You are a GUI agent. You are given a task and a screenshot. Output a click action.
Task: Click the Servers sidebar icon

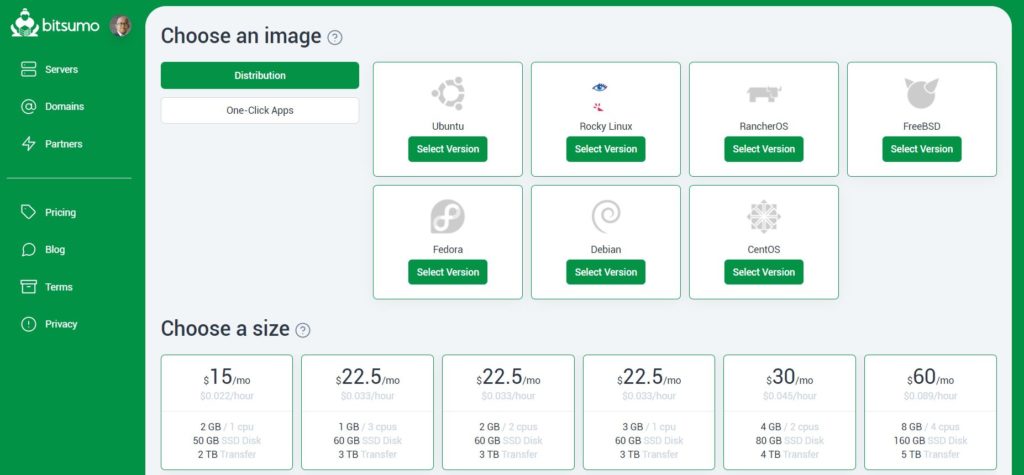coord(29,69)
